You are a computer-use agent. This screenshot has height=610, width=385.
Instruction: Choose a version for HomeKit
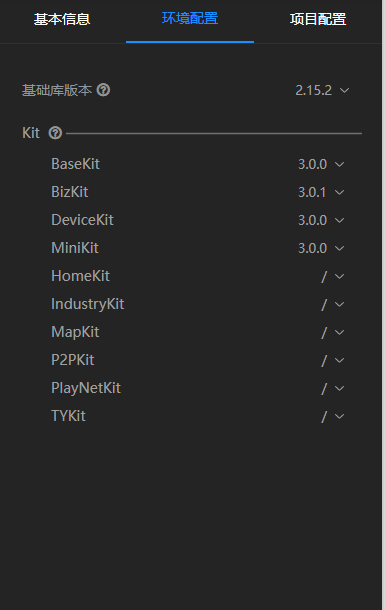tap(333, 277)
